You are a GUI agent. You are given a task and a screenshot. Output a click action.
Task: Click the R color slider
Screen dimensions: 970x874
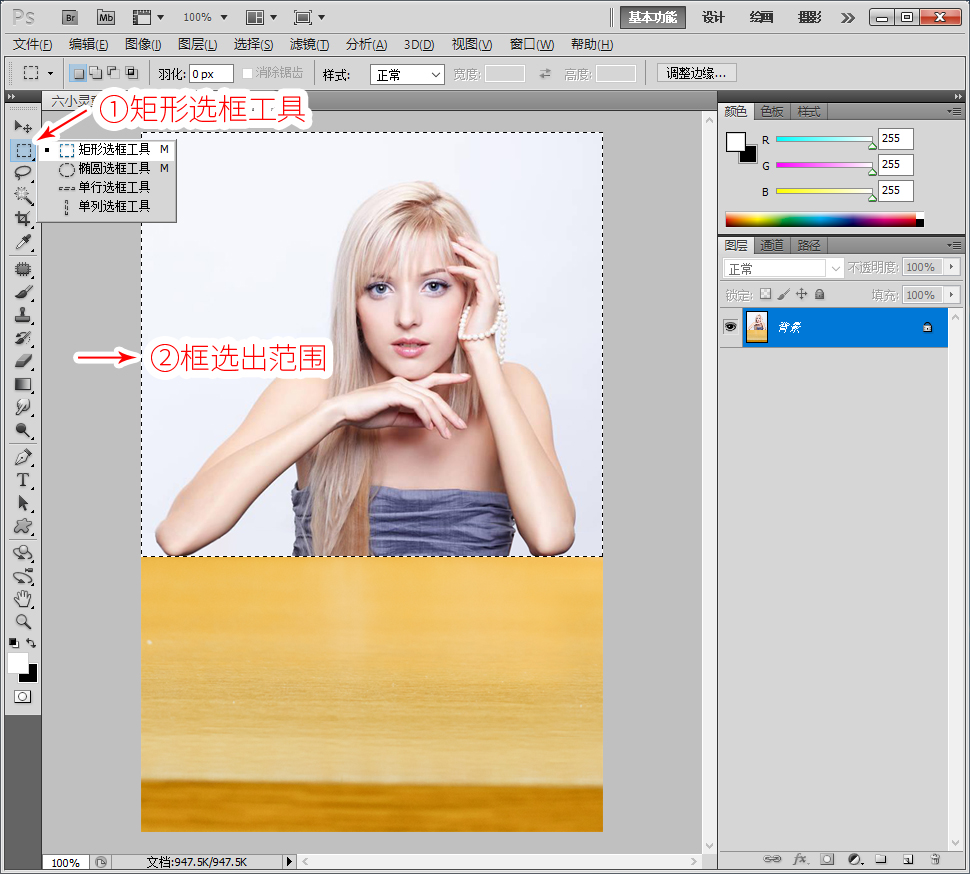825,139
